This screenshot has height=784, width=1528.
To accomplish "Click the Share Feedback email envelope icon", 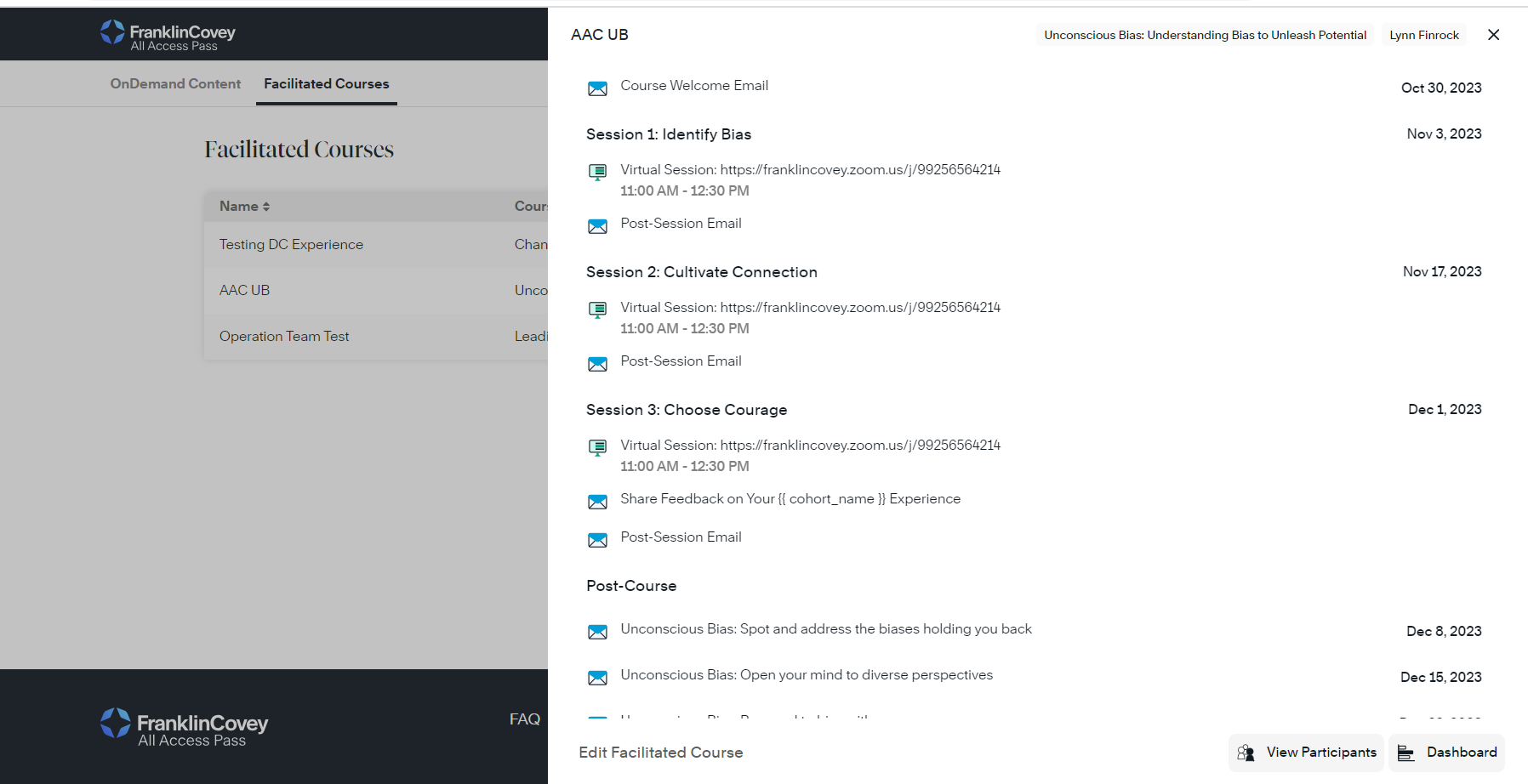I will (597, 502).
